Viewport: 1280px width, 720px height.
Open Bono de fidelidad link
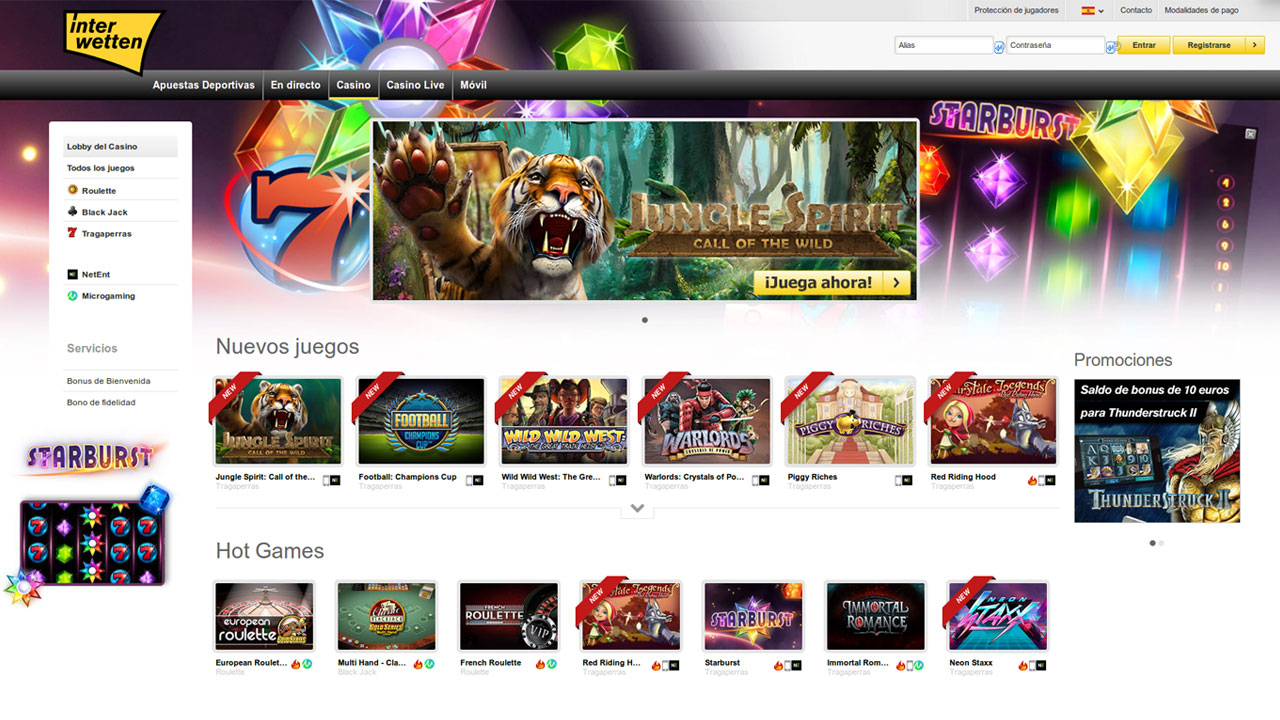(101, 402)
